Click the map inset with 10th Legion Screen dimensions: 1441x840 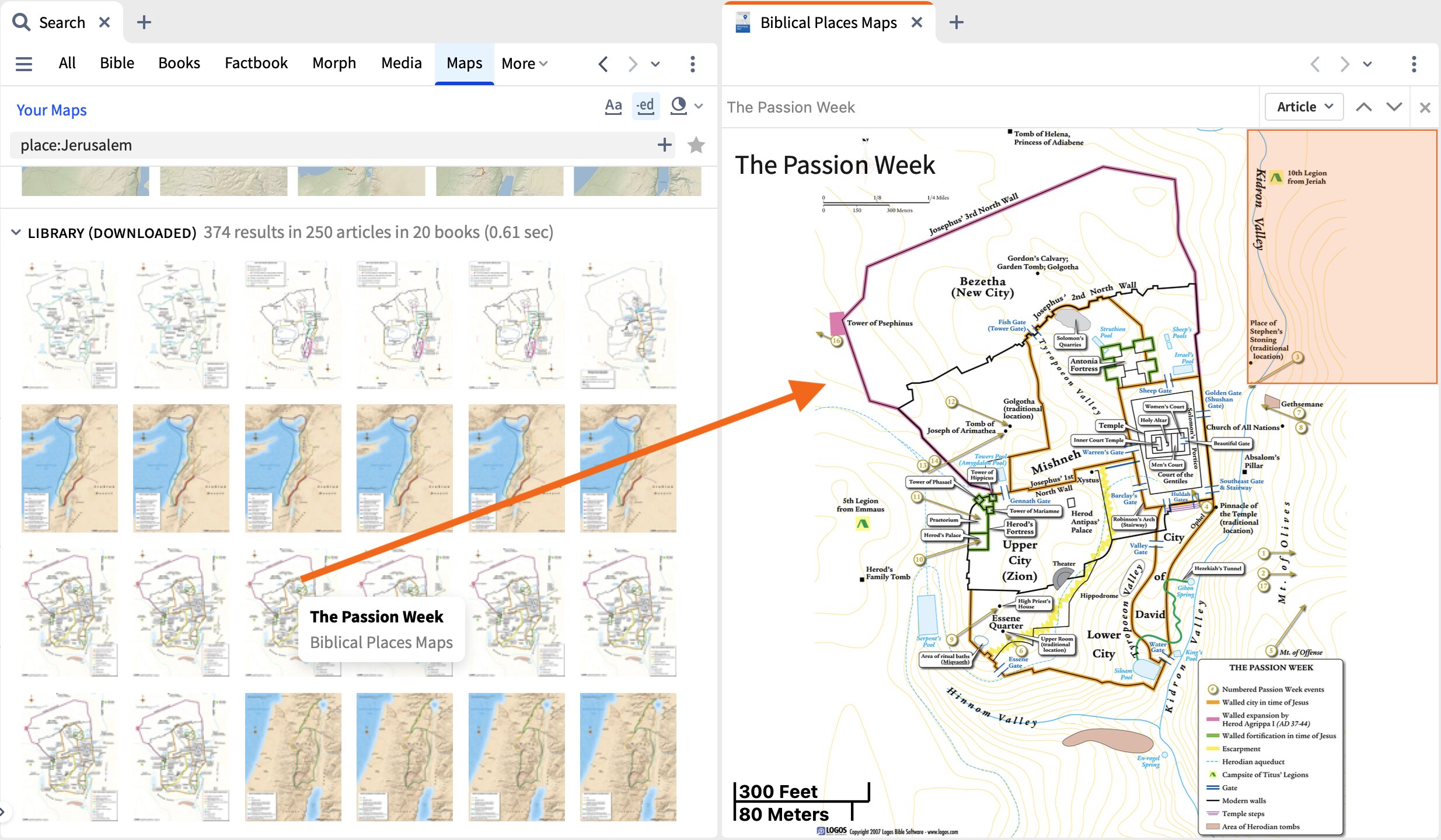pos(1342,257)
